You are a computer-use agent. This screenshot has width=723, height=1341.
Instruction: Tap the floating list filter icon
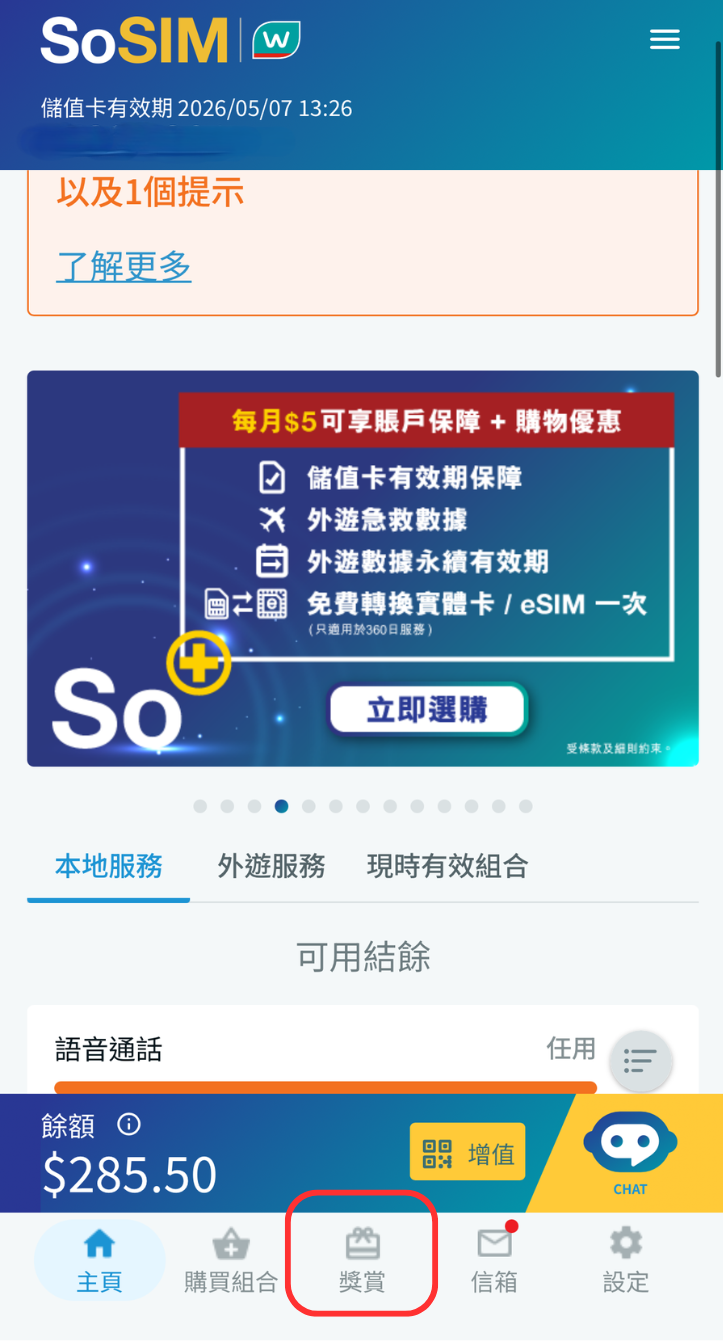(640, 1060)
